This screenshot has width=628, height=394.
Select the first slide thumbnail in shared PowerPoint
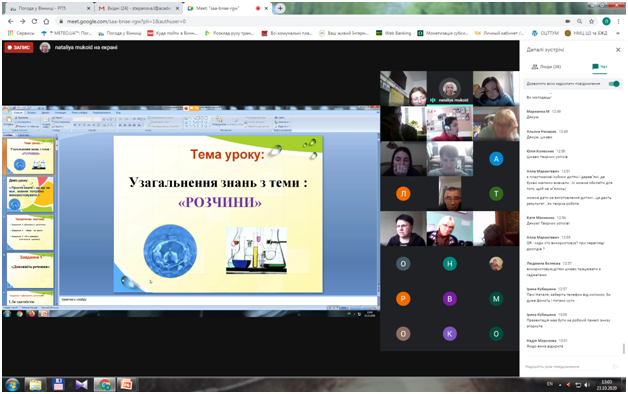(30, 156)
